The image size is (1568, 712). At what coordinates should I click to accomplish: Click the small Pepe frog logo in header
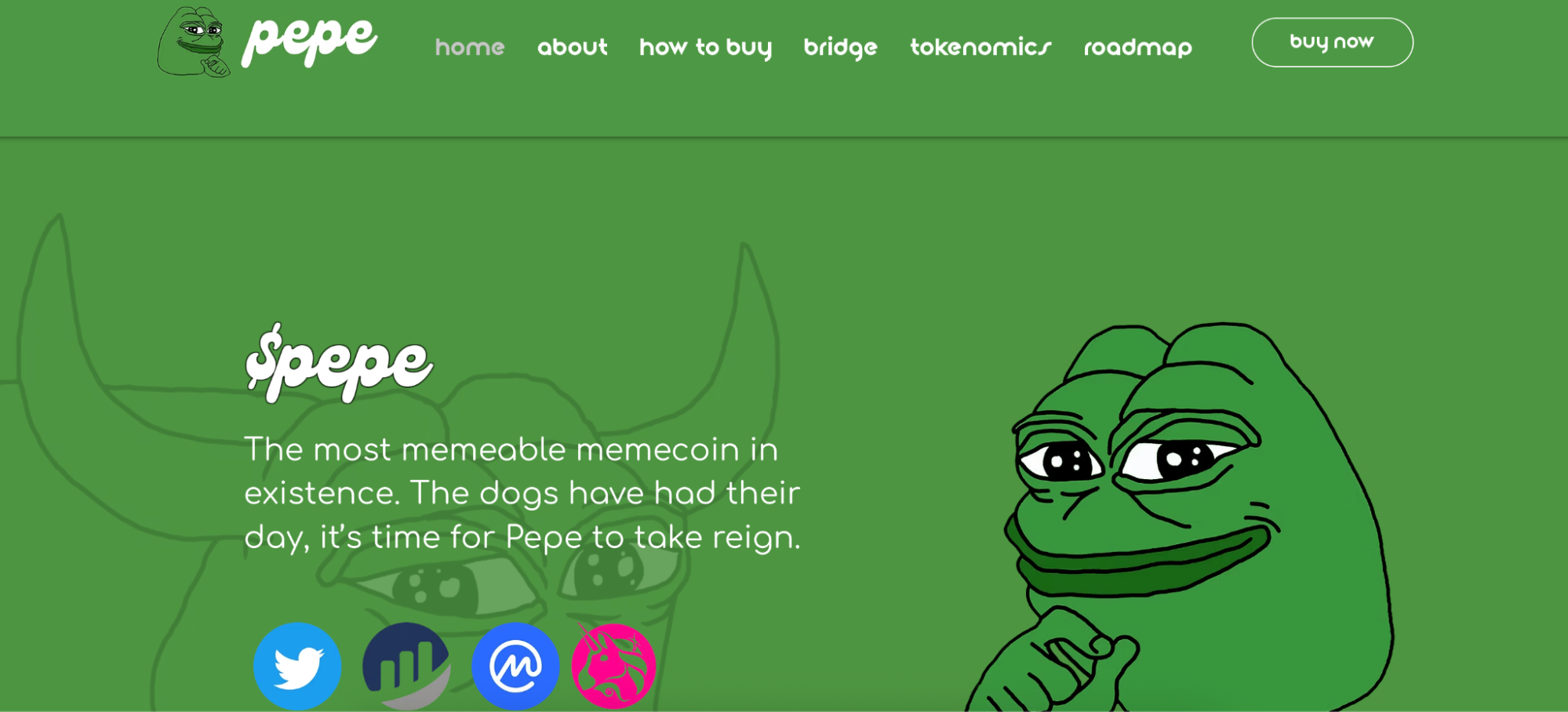pyautogui.click(x=194, y=42)
